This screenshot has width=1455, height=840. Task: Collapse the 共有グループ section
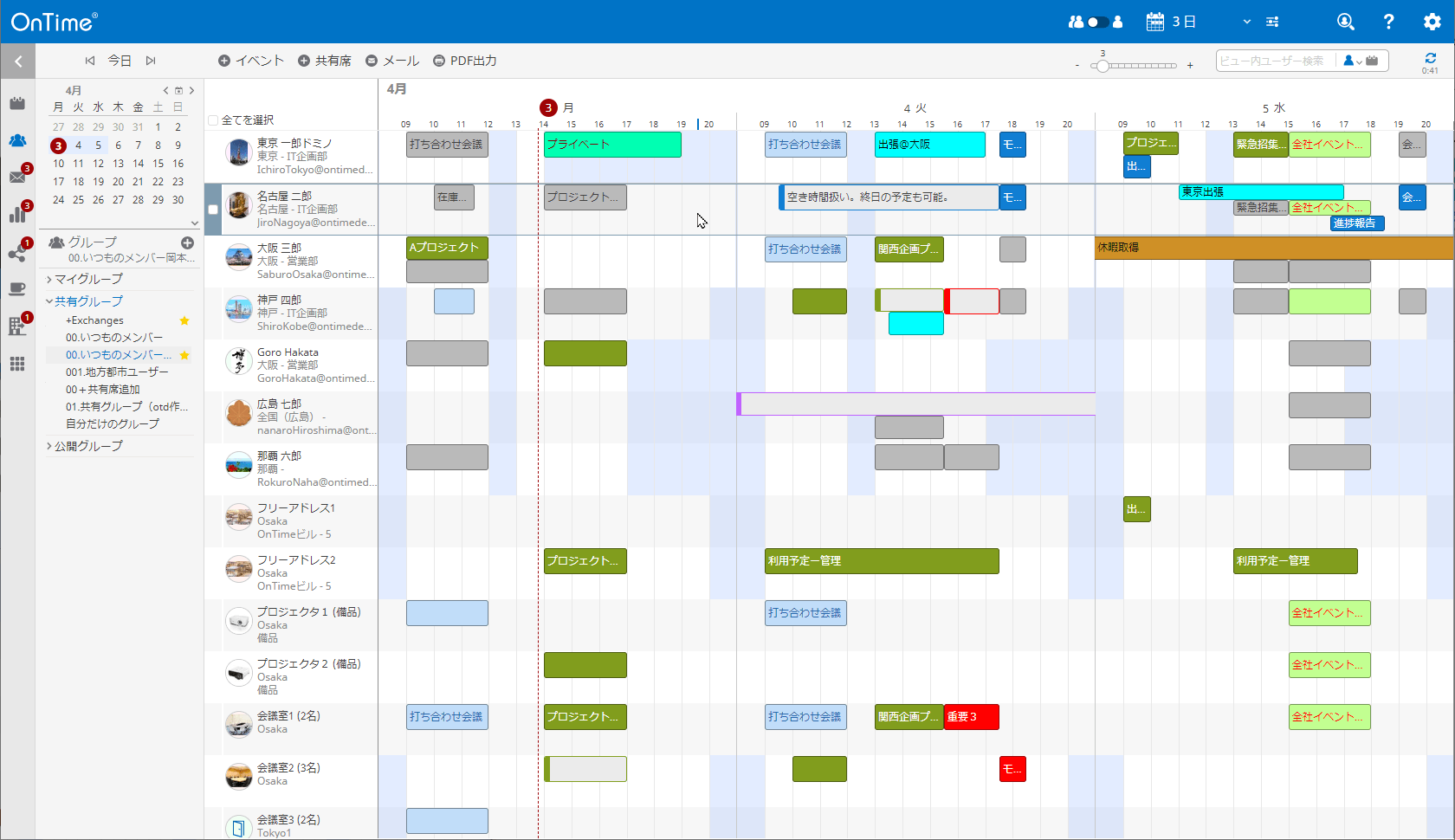pyautogui.click(x=51, y=301)
